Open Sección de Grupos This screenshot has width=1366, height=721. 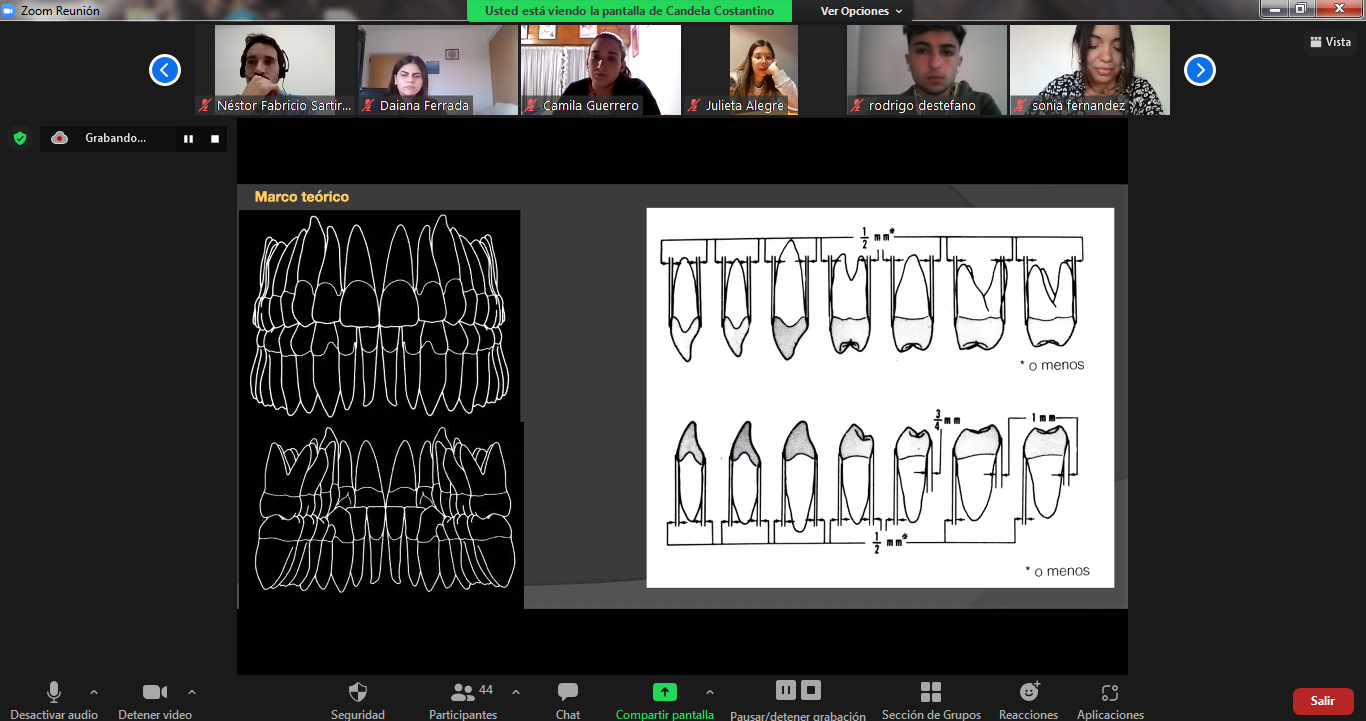[x=930, y=693]
